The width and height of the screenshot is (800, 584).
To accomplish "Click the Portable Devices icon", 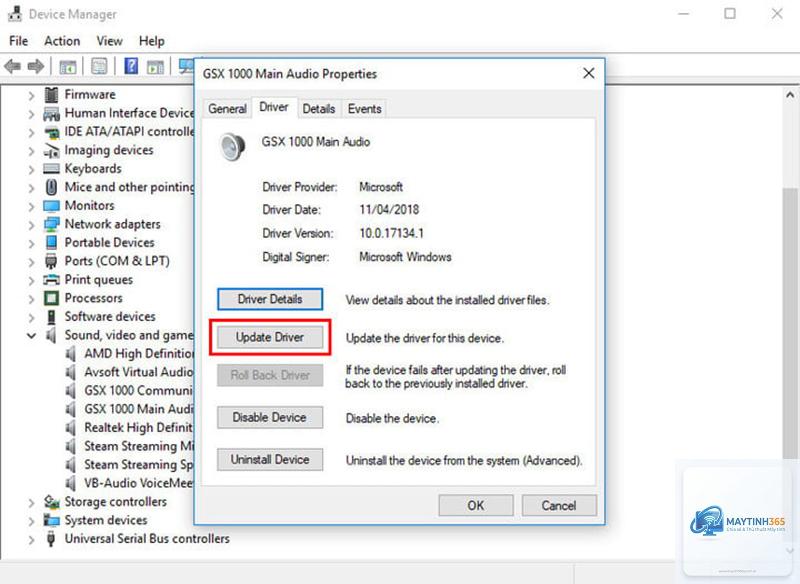I will point(51,243).
